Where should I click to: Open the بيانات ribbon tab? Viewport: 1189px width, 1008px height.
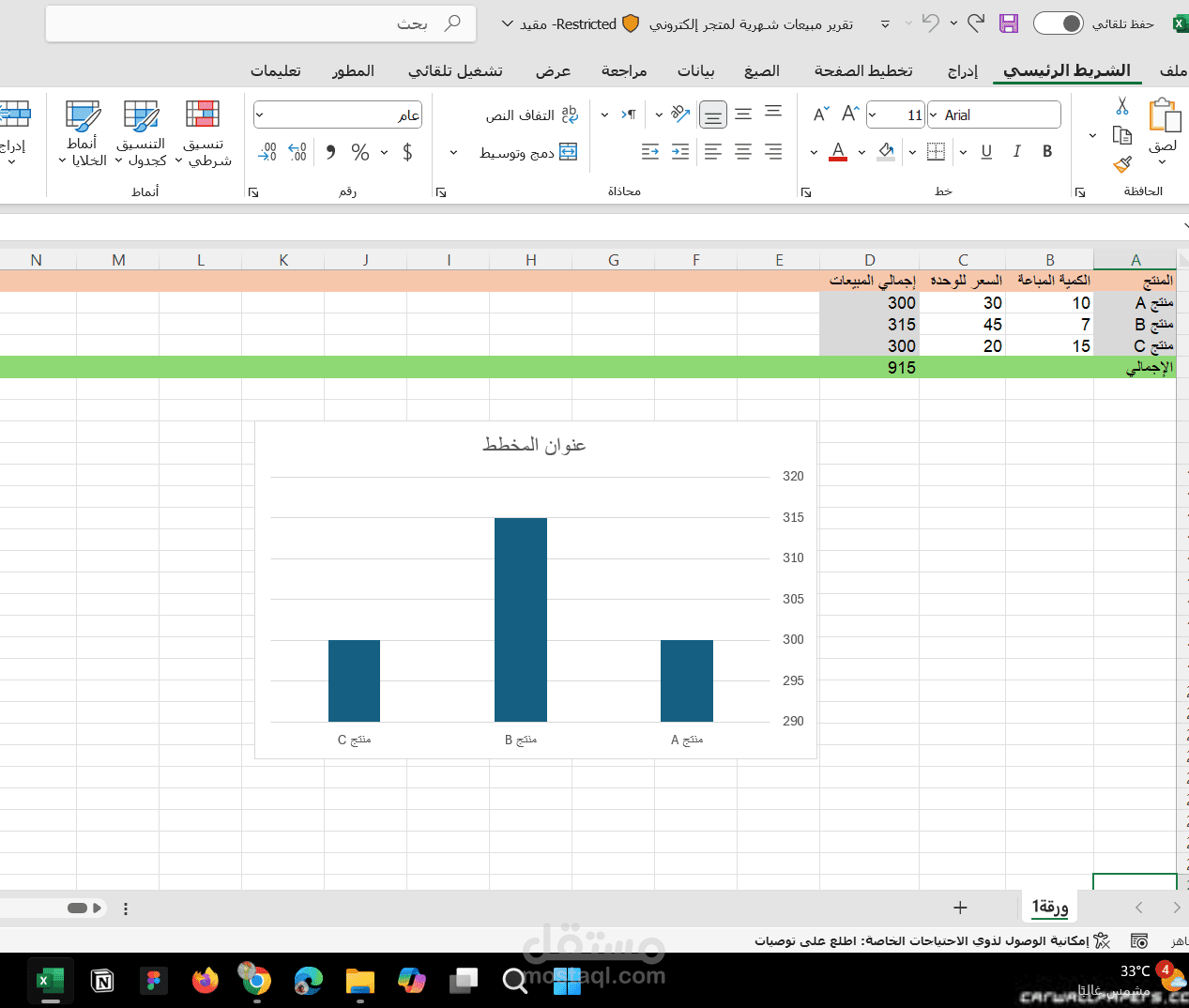pyautogui.click(x=695, y=70)
